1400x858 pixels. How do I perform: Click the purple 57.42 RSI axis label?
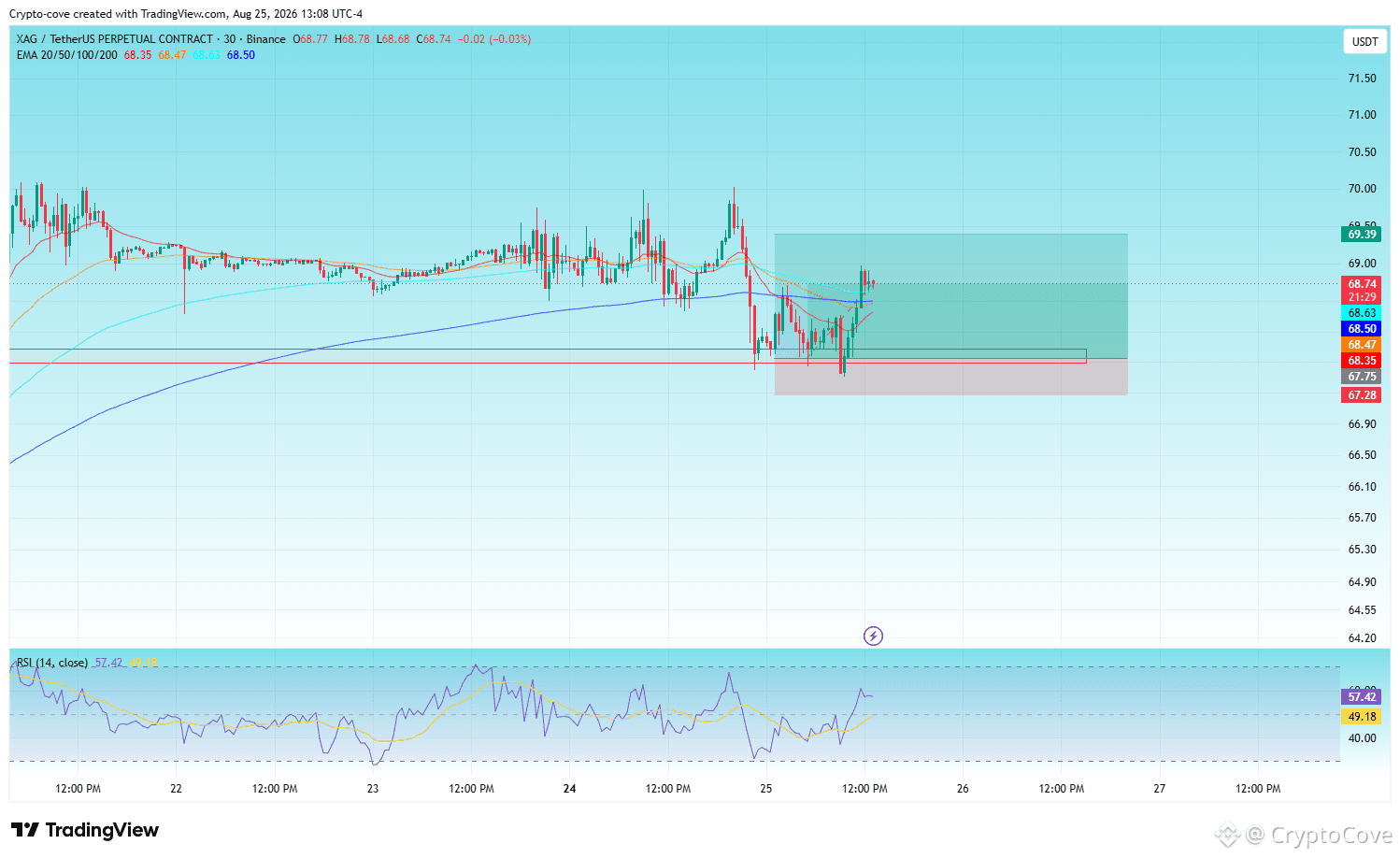1362,697
